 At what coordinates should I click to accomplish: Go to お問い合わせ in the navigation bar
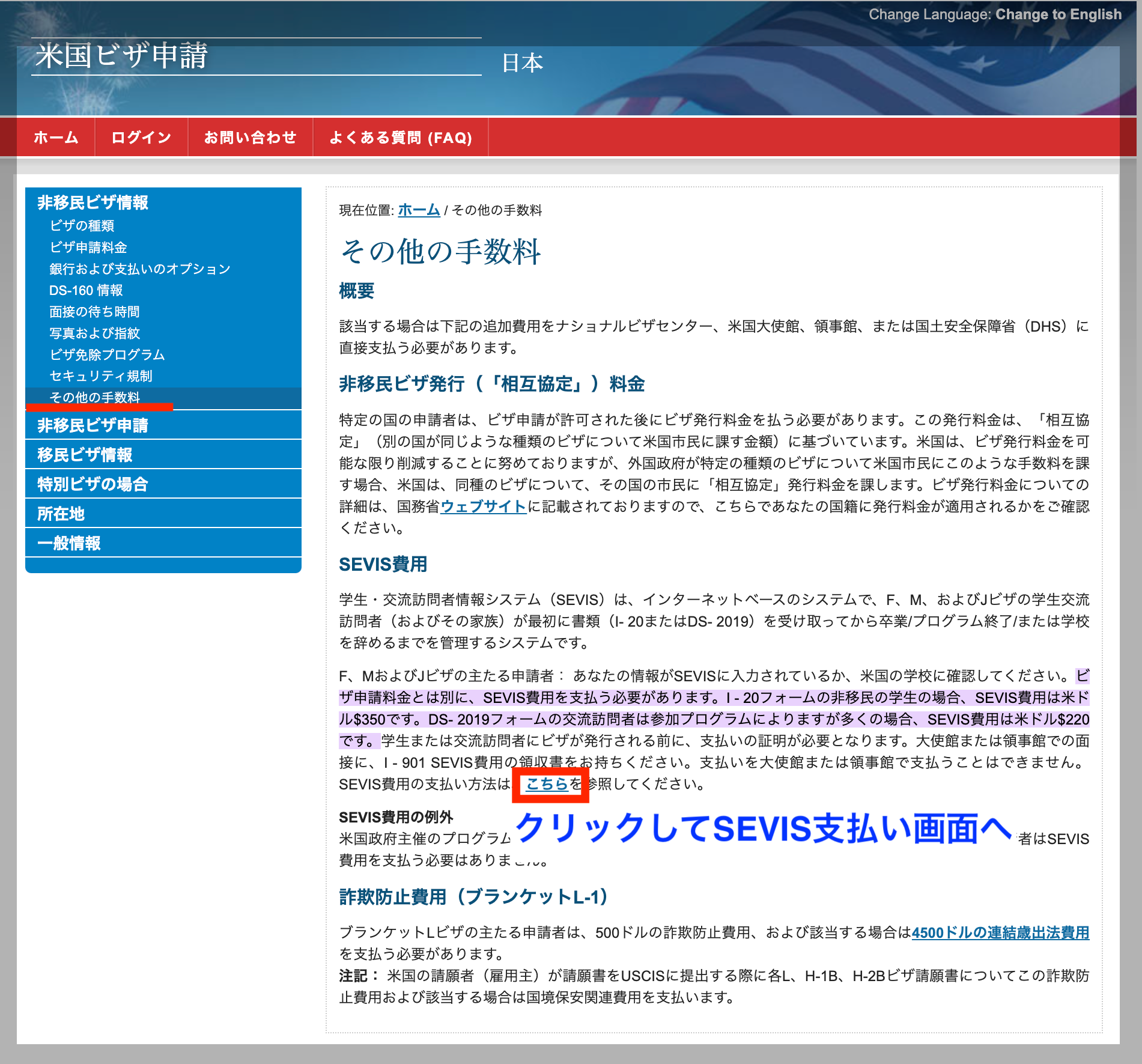250,138
